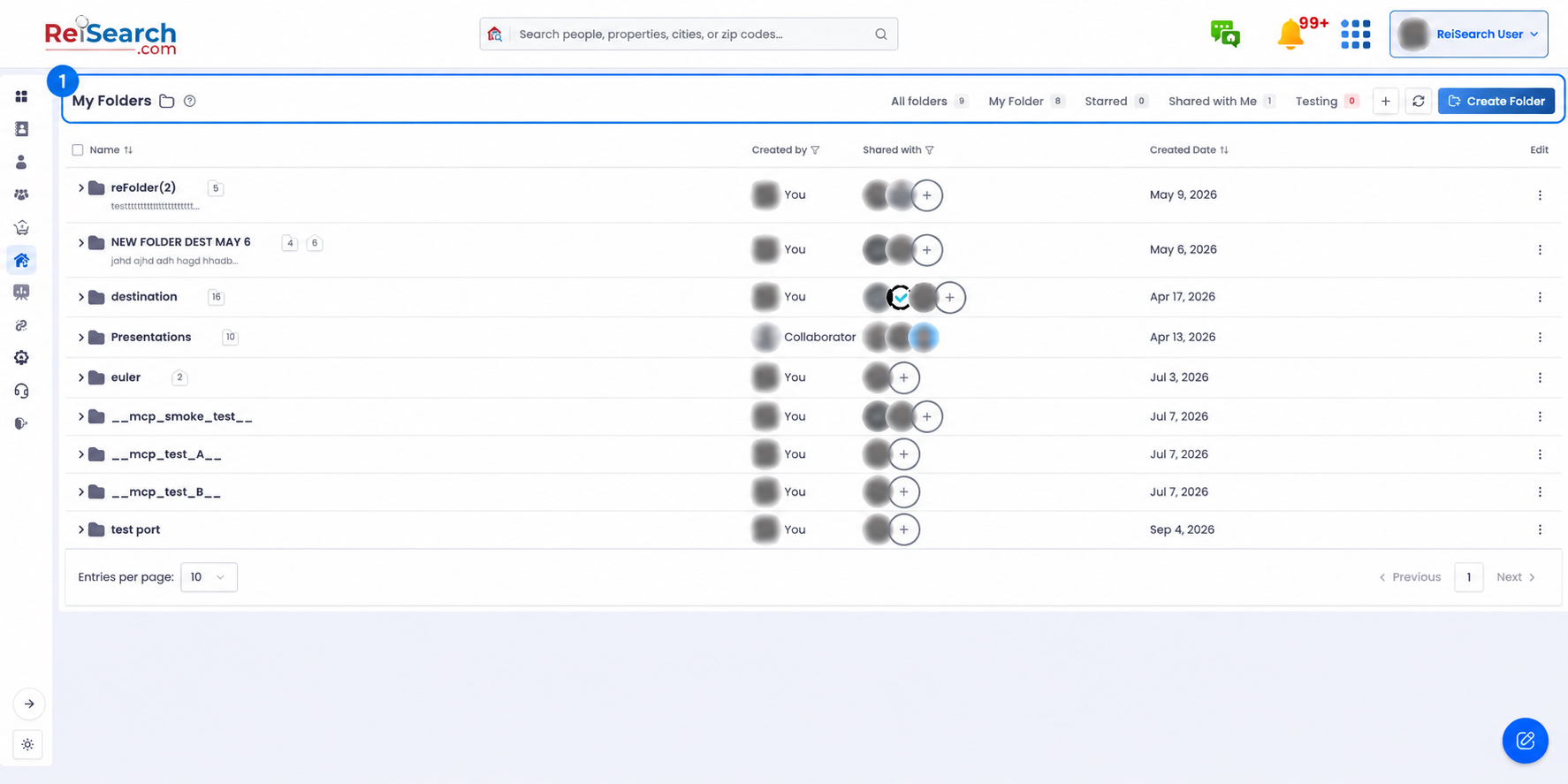Add a share user to euler folder

903,377
